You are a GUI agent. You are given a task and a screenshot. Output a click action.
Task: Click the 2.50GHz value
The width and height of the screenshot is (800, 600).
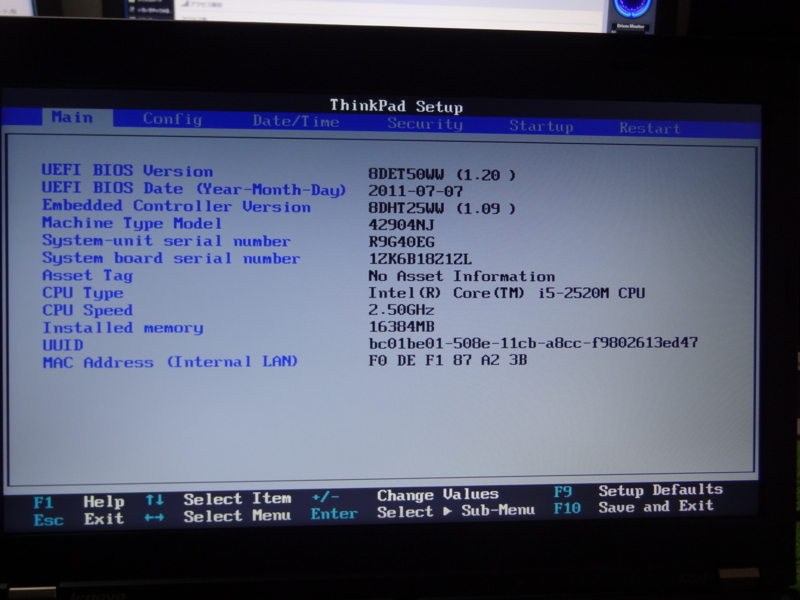tap(402, 310)
